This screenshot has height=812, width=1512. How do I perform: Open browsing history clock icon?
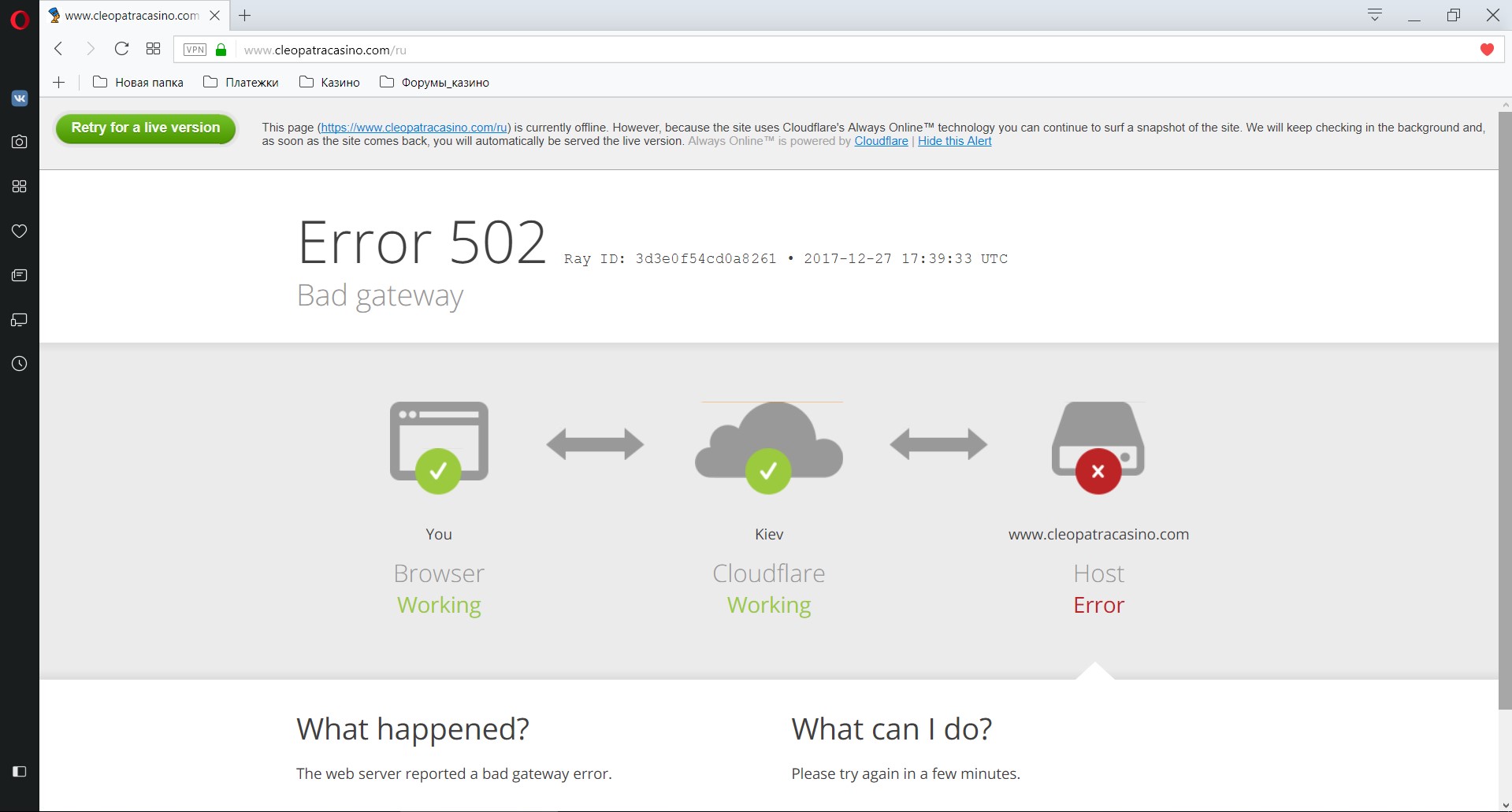(20, 364)
